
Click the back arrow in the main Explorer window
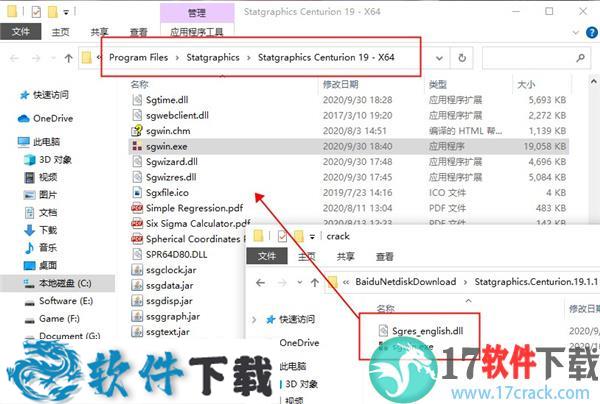pyautogui.click(x=15, y=58)
